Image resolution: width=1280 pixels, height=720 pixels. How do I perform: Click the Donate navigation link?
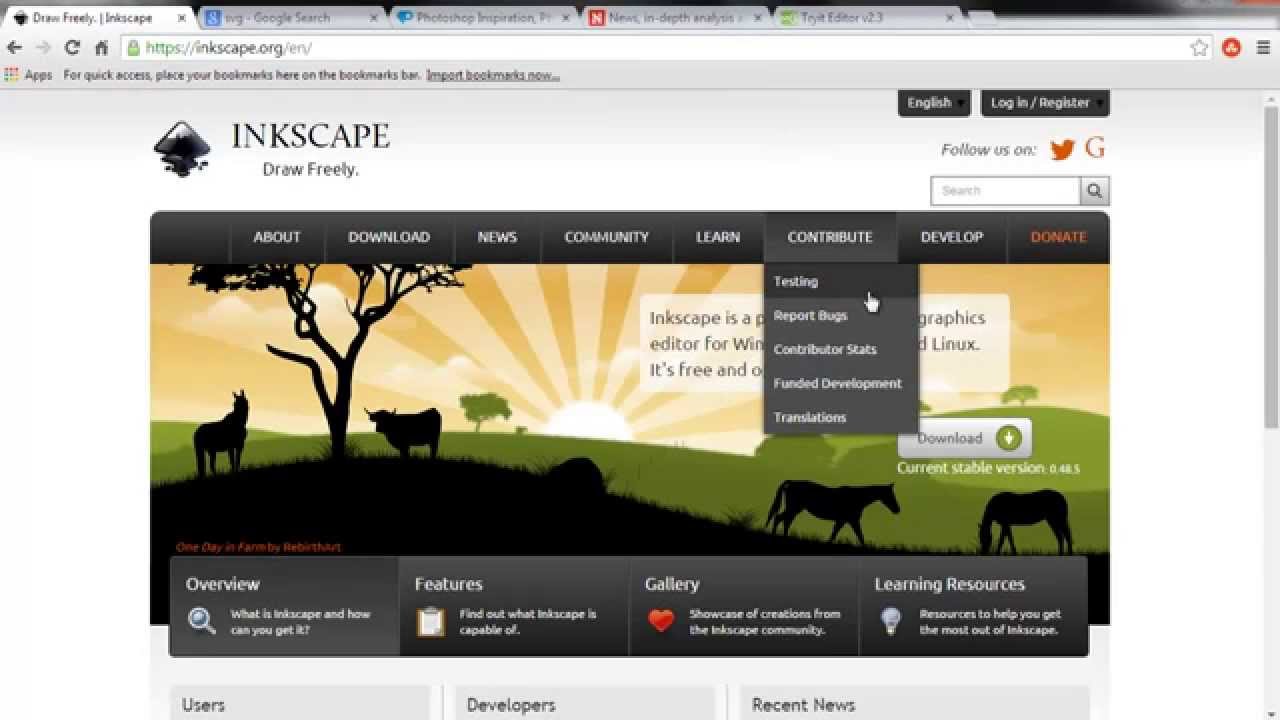coord(1058,237)
